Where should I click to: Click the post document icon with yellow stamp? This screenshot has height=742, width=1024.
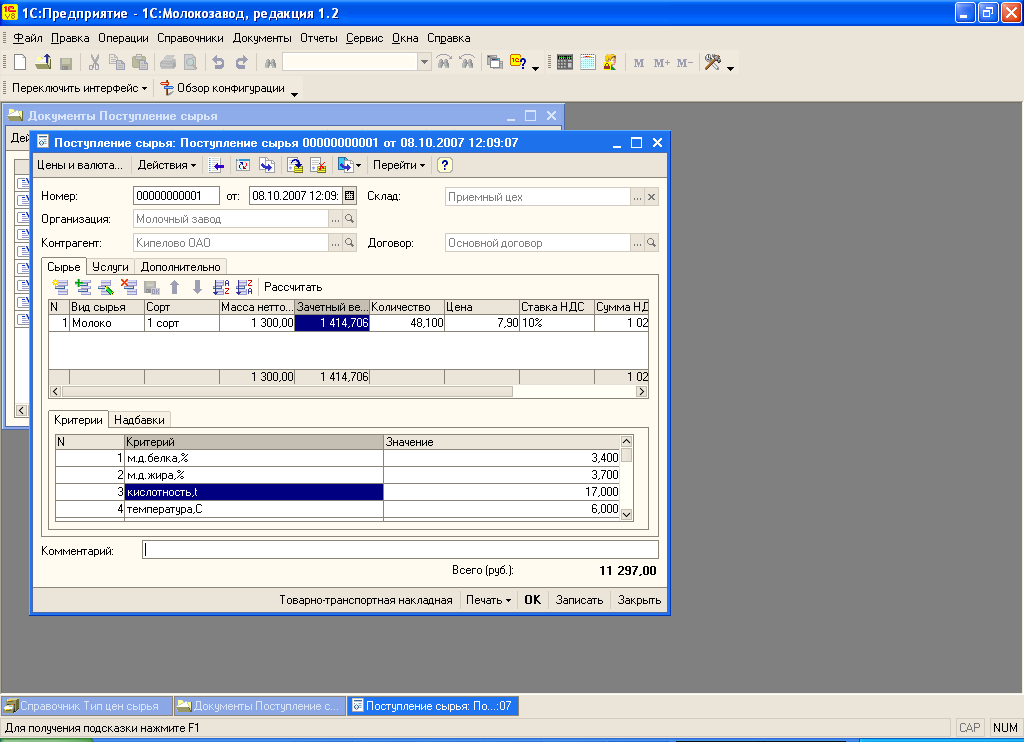(x=295, y=165)
